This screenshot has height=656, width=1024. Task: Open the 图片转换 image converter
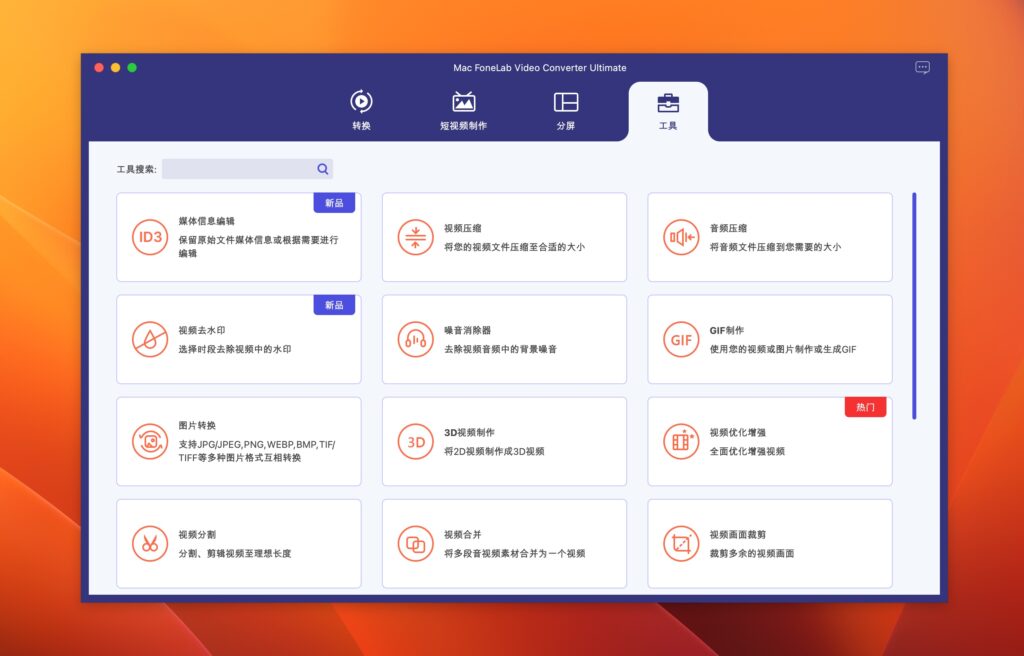point(239,441)
